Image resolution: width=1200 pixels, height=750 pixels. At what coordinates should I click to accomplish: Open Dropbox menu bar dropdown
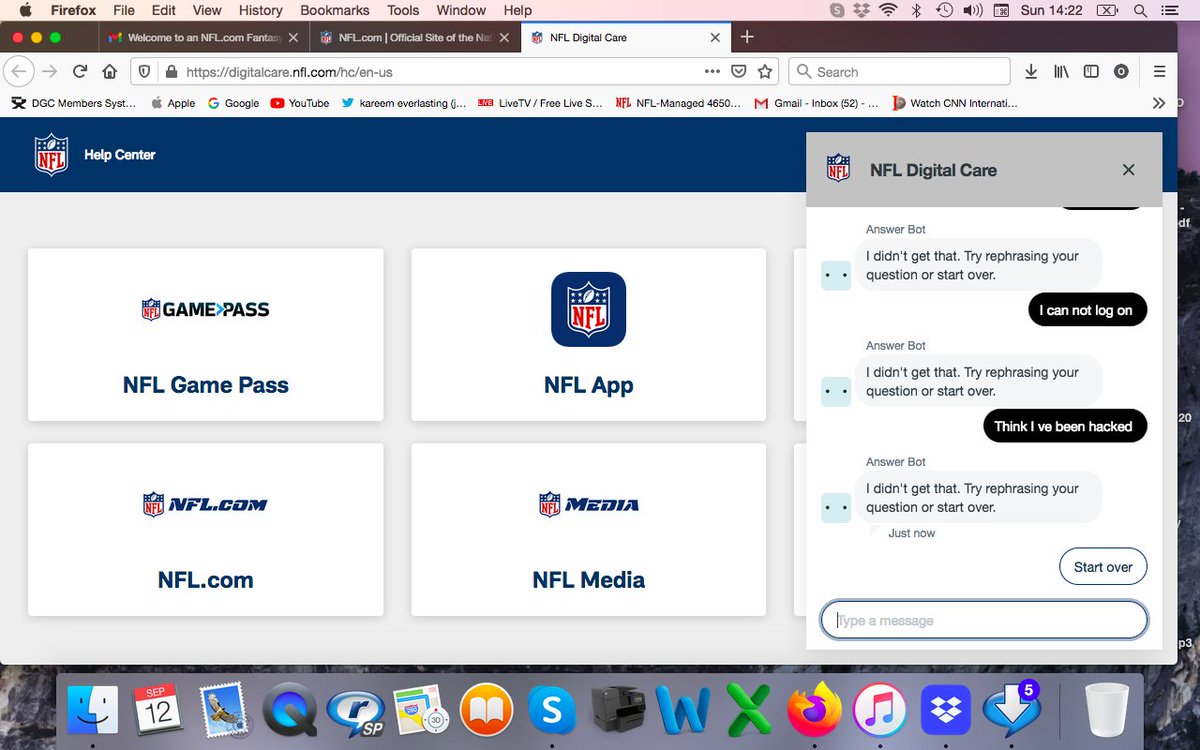[x=862, y=10]
